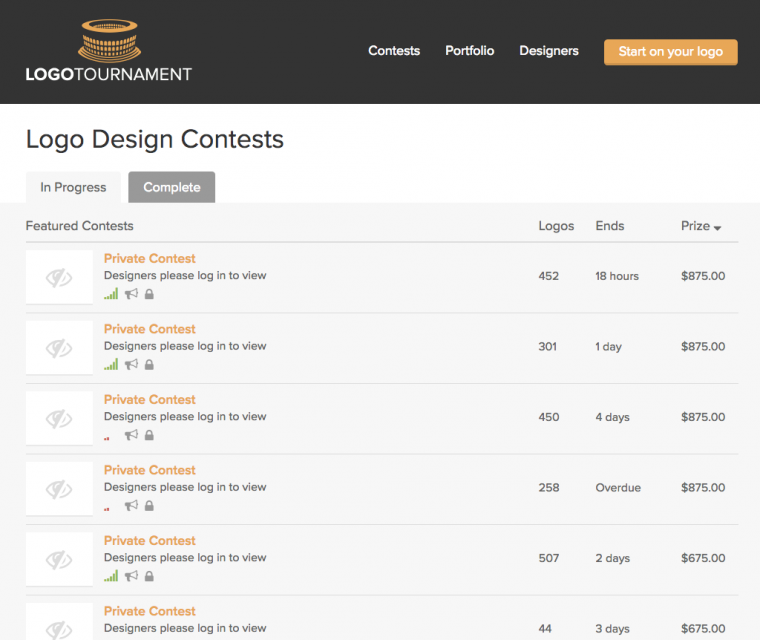
Task: Click the green signal bars in the 507-logo contest row
Action: 111,576
